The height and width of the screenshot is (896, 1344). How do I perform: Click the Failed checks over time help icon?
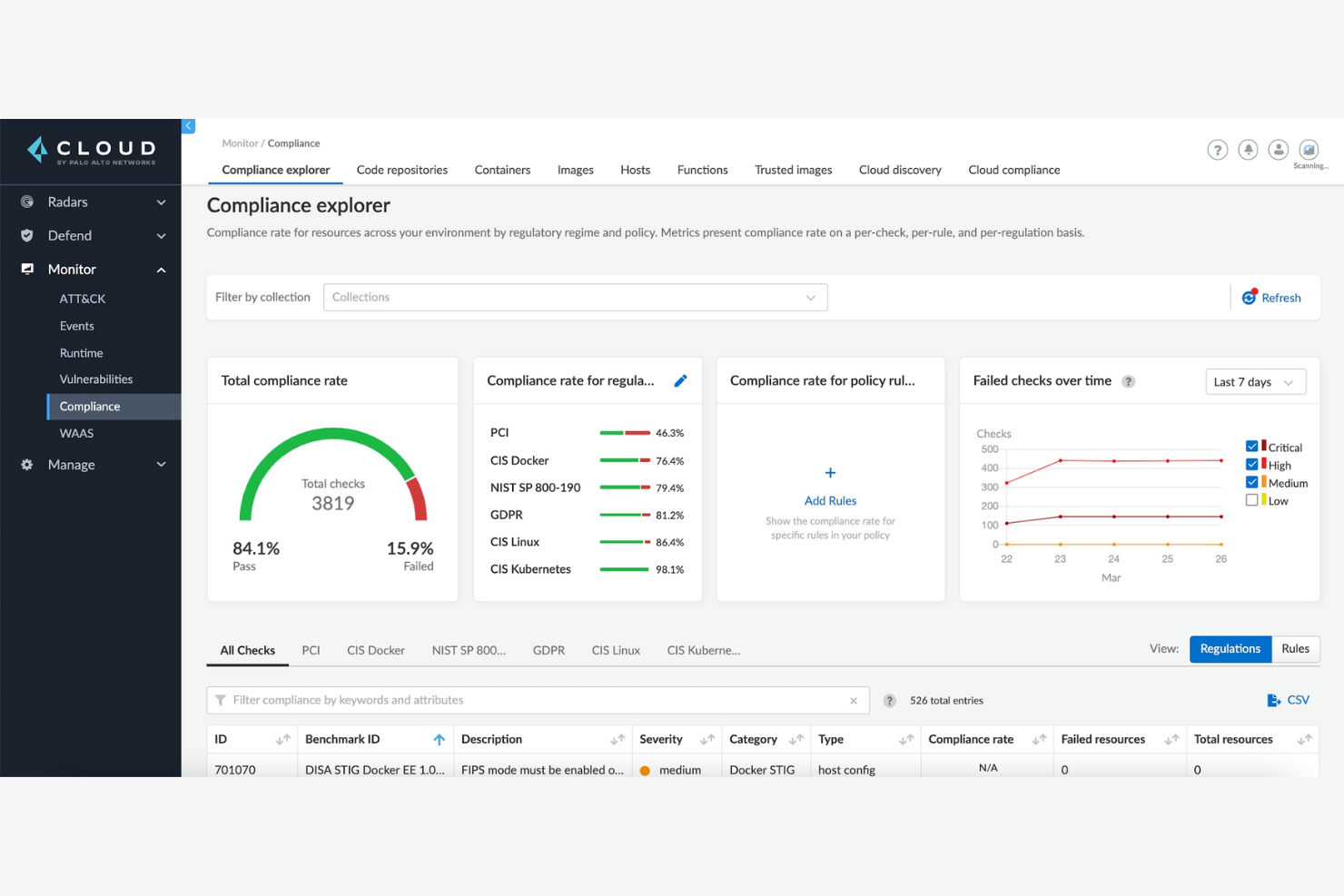(x=1128, y=381)
